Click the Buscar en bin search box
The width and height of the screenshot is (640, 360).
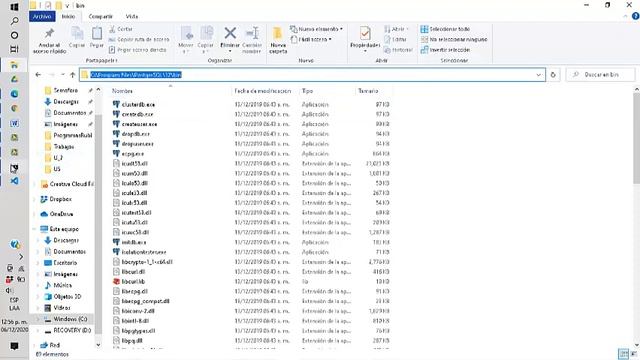click(x=600, y=75)
